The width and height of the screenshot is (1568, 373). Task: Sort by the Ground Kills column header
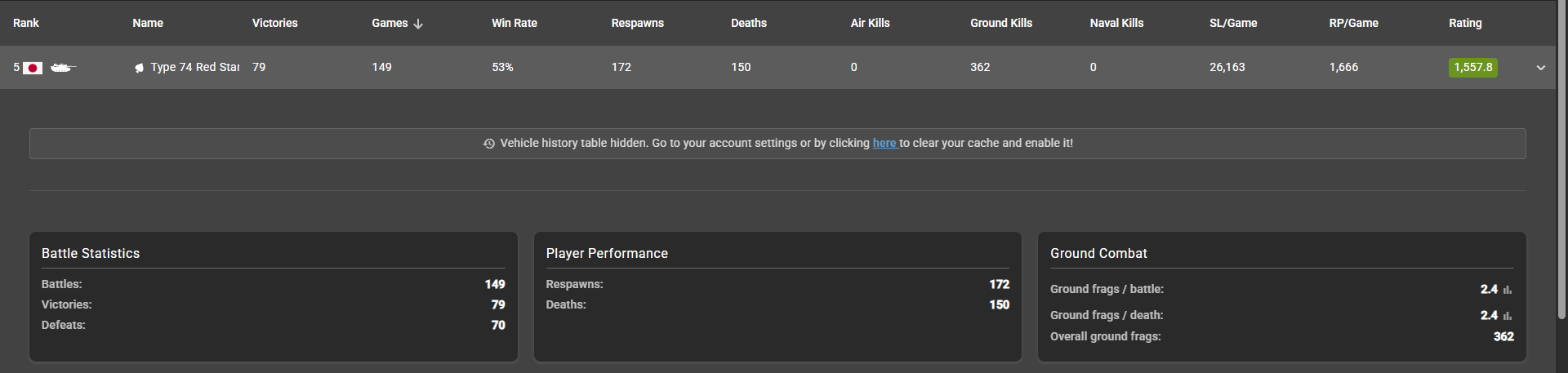pos(1001,23)
